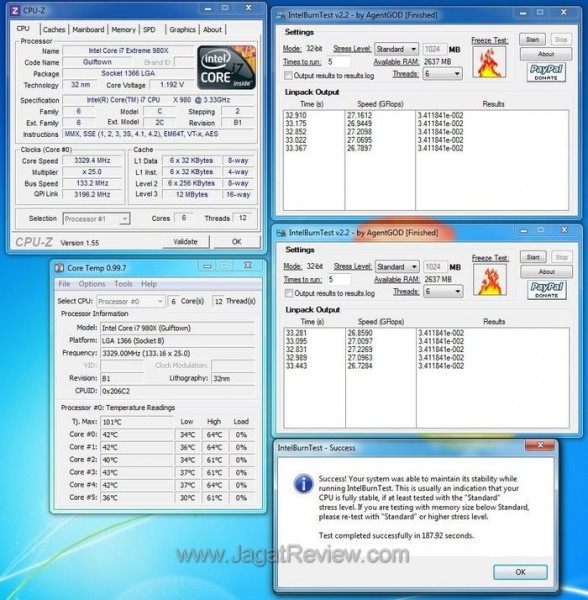The height and width of the screenshot is (600, 588).
Task: Open the Tools menu in Core Temp
Action: coord(123,284)
